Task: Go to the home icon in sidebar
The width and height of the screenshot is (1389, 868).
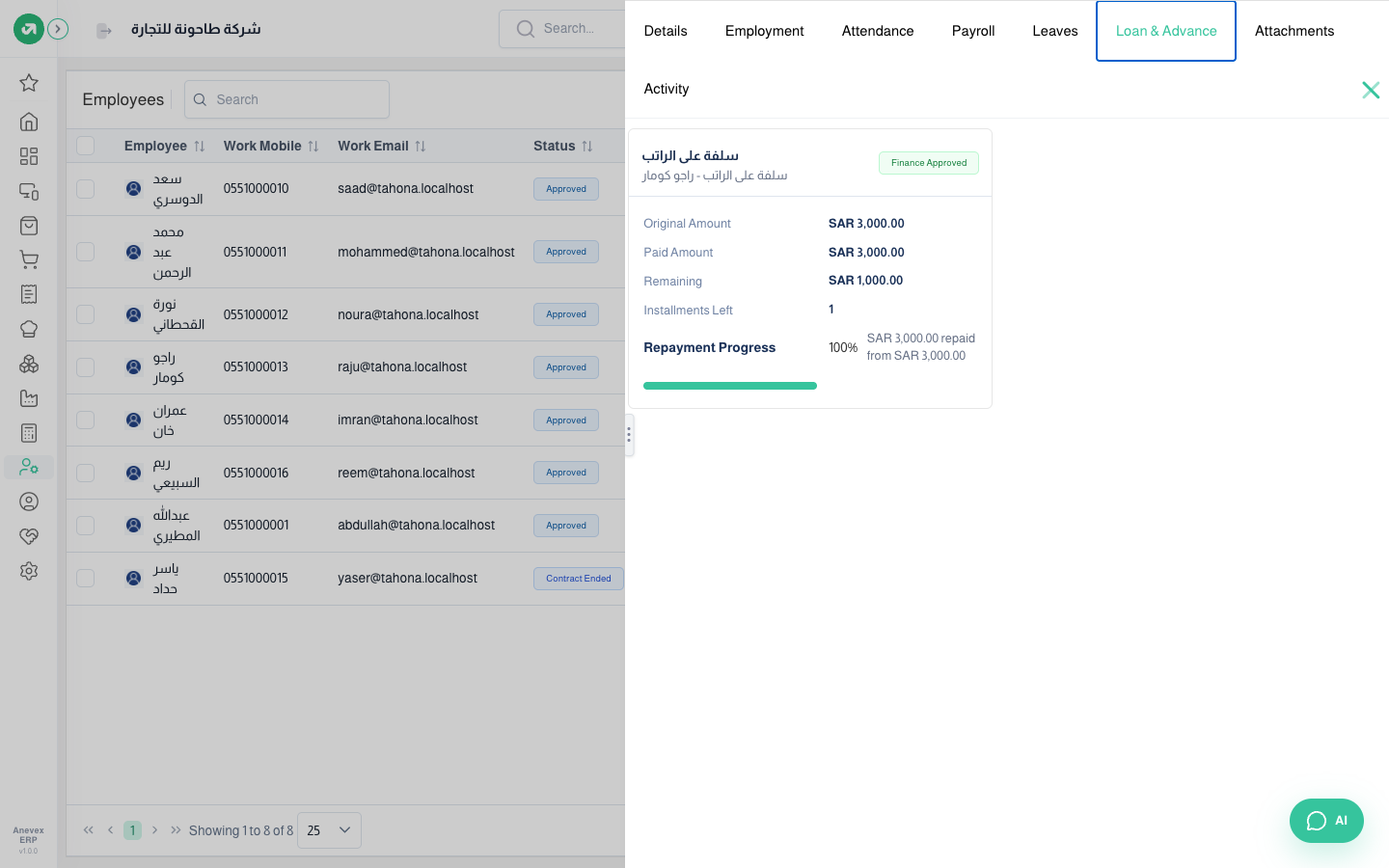Action: click(x=29, y=122)
